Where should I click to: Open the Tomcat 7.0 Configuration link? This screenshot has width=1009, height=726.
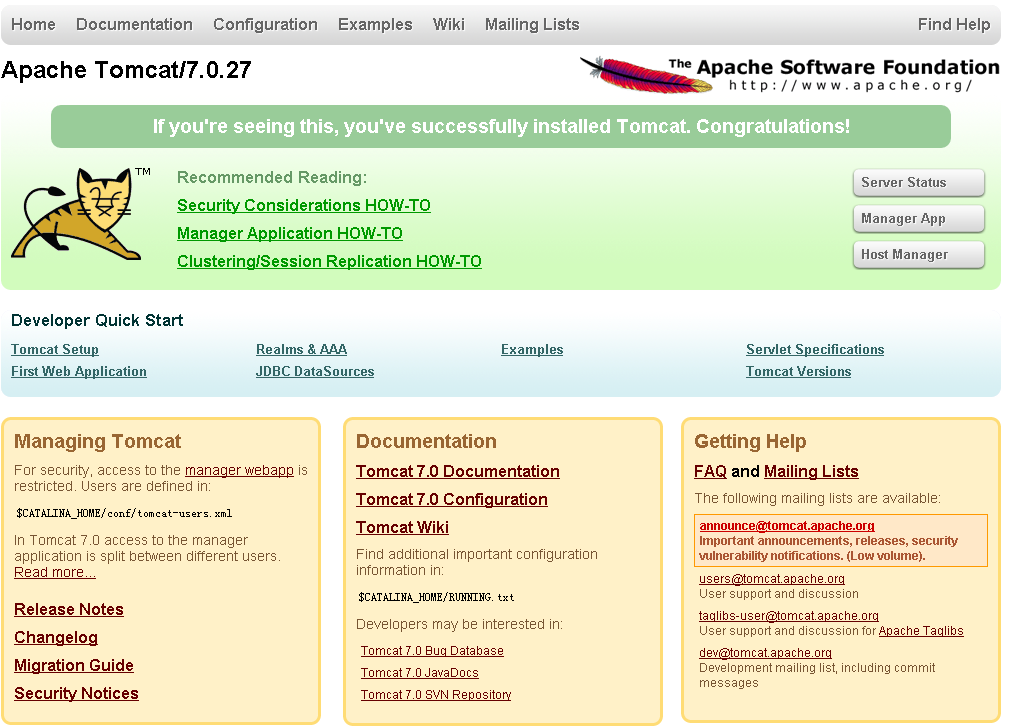click(x=452, y=499)
